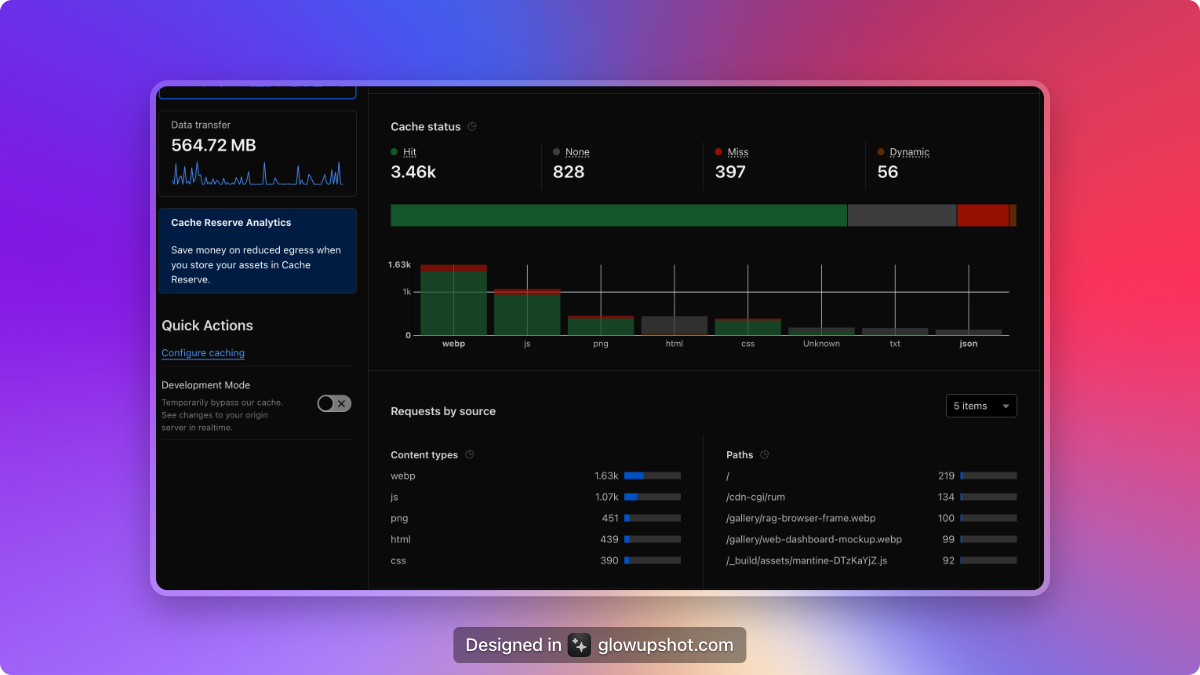Viewport: 1200px width, 675px height.
Task: Toggle Development Mode switch on
Action: point(334,403)
